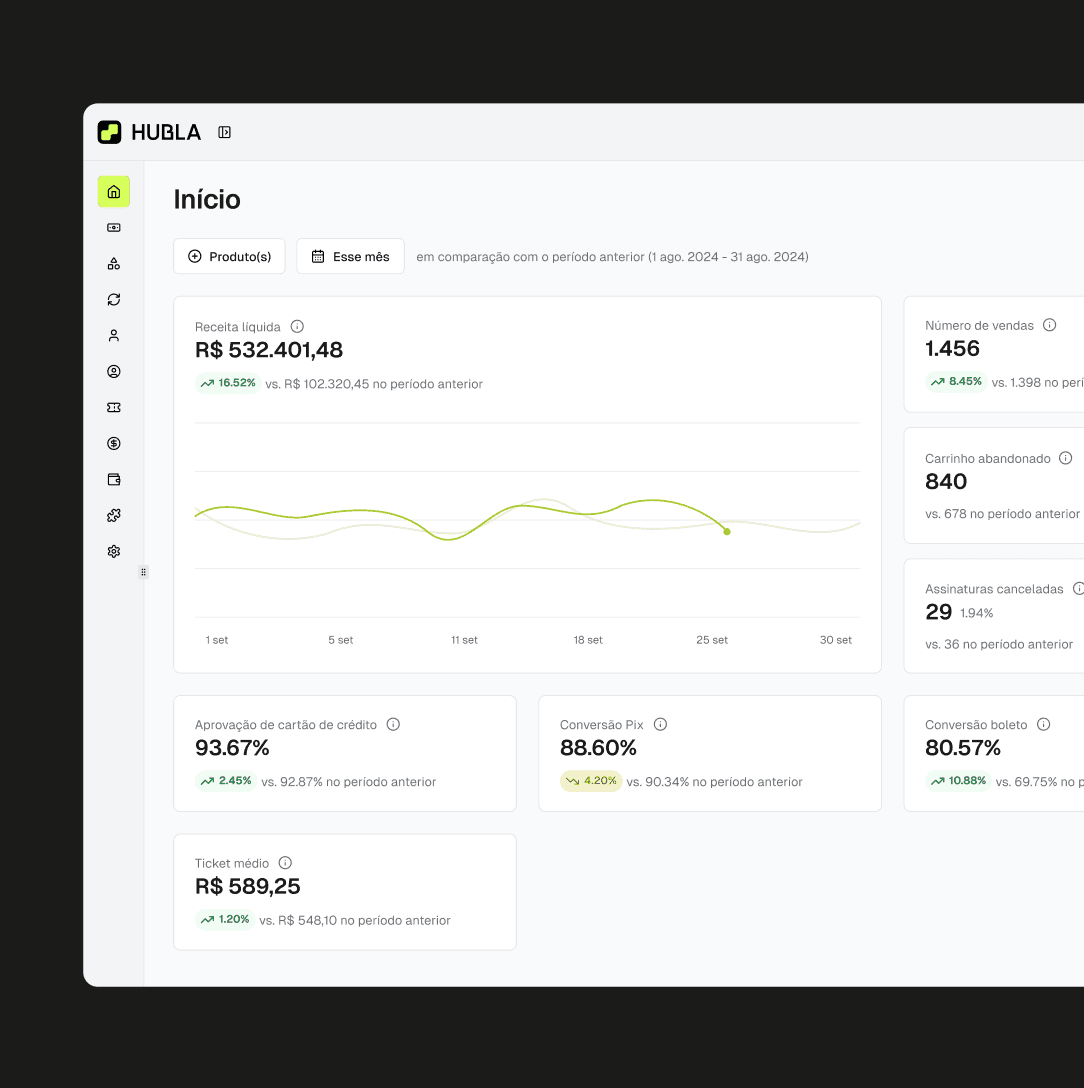Screen dimensions: 1084x1088
Task: Click the comparison period text (1 ago. 2024)
Action: click(612, 257)
